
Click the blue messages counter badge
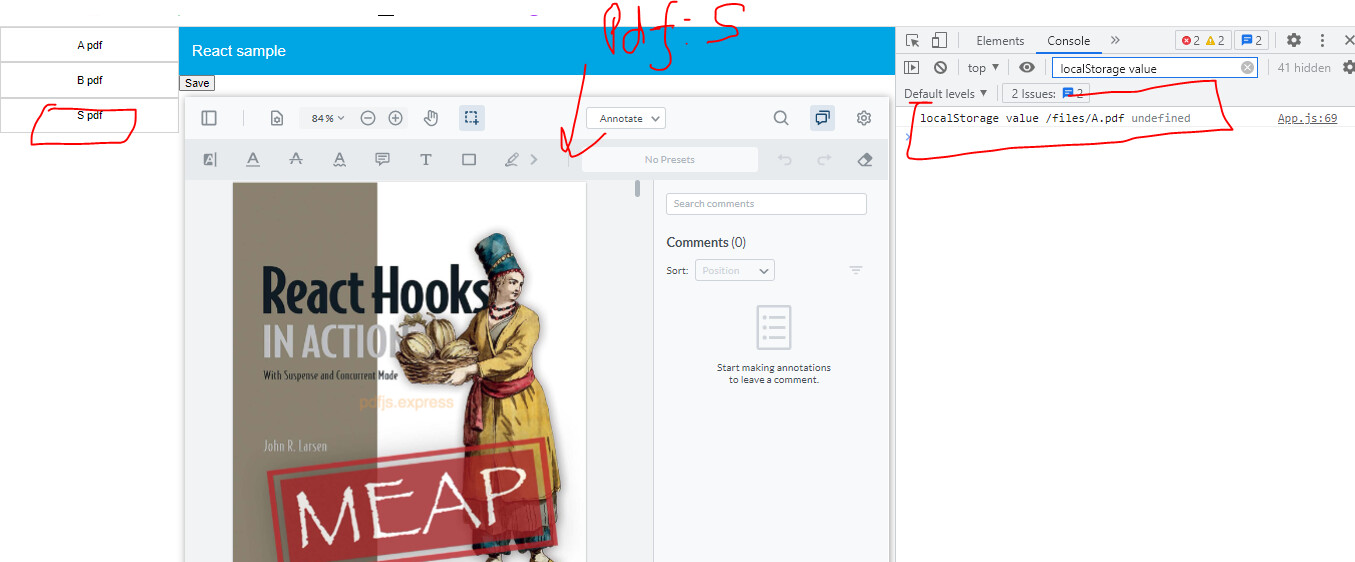pyautogui.click(x=1251, y=40)
